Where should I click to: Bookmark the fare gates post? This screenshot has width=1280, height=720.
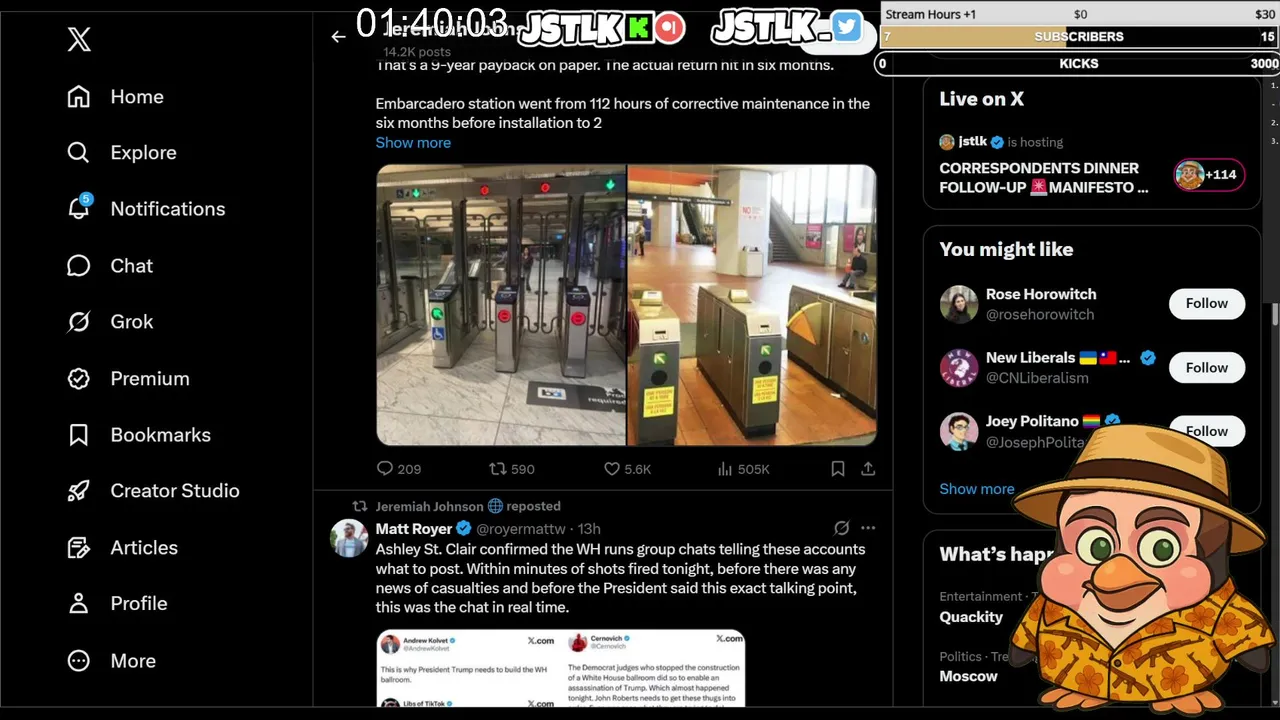[x=838, y=468]
